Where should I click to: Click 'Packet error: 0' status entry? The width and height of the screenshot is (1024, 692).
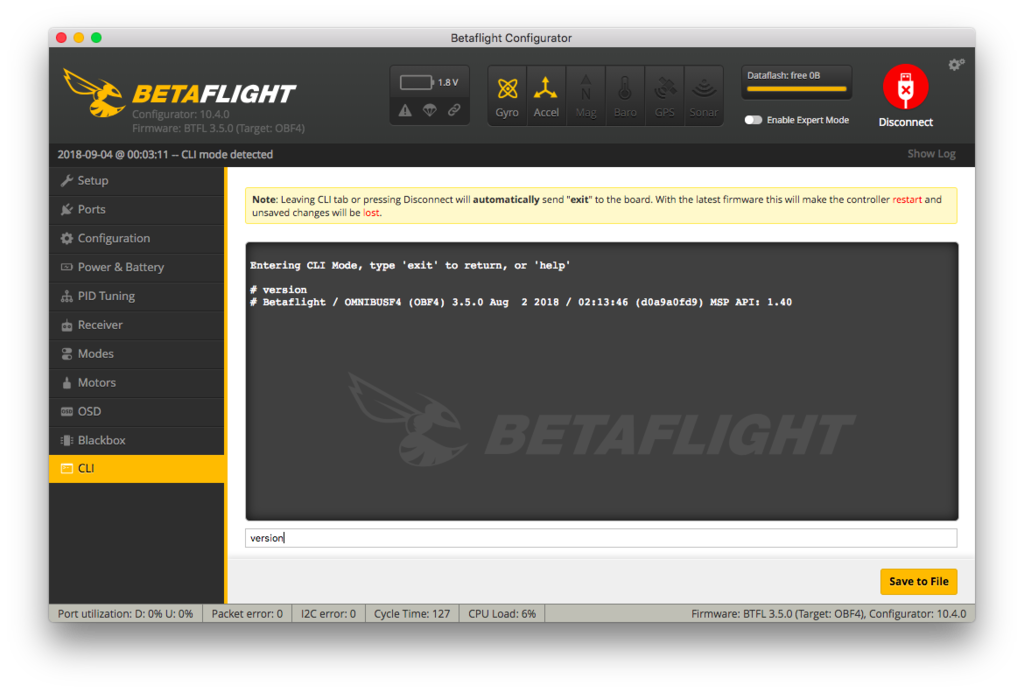[247, 614]
